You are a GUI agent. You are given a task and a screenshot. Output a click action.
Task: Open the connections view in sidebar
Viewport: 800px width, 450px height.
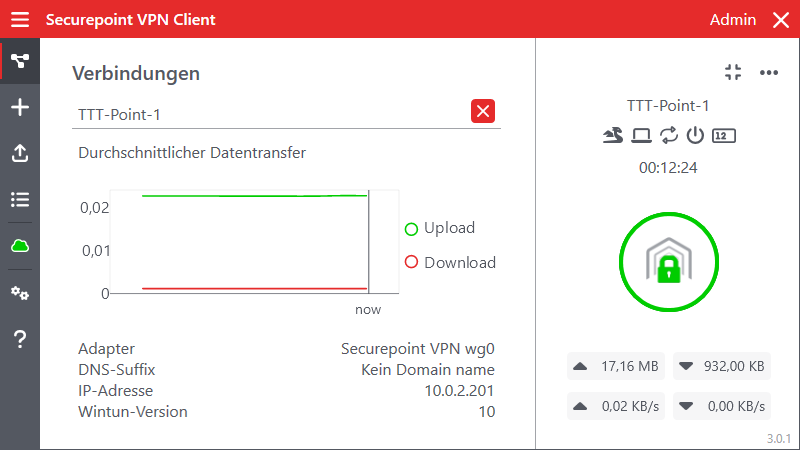20,62
